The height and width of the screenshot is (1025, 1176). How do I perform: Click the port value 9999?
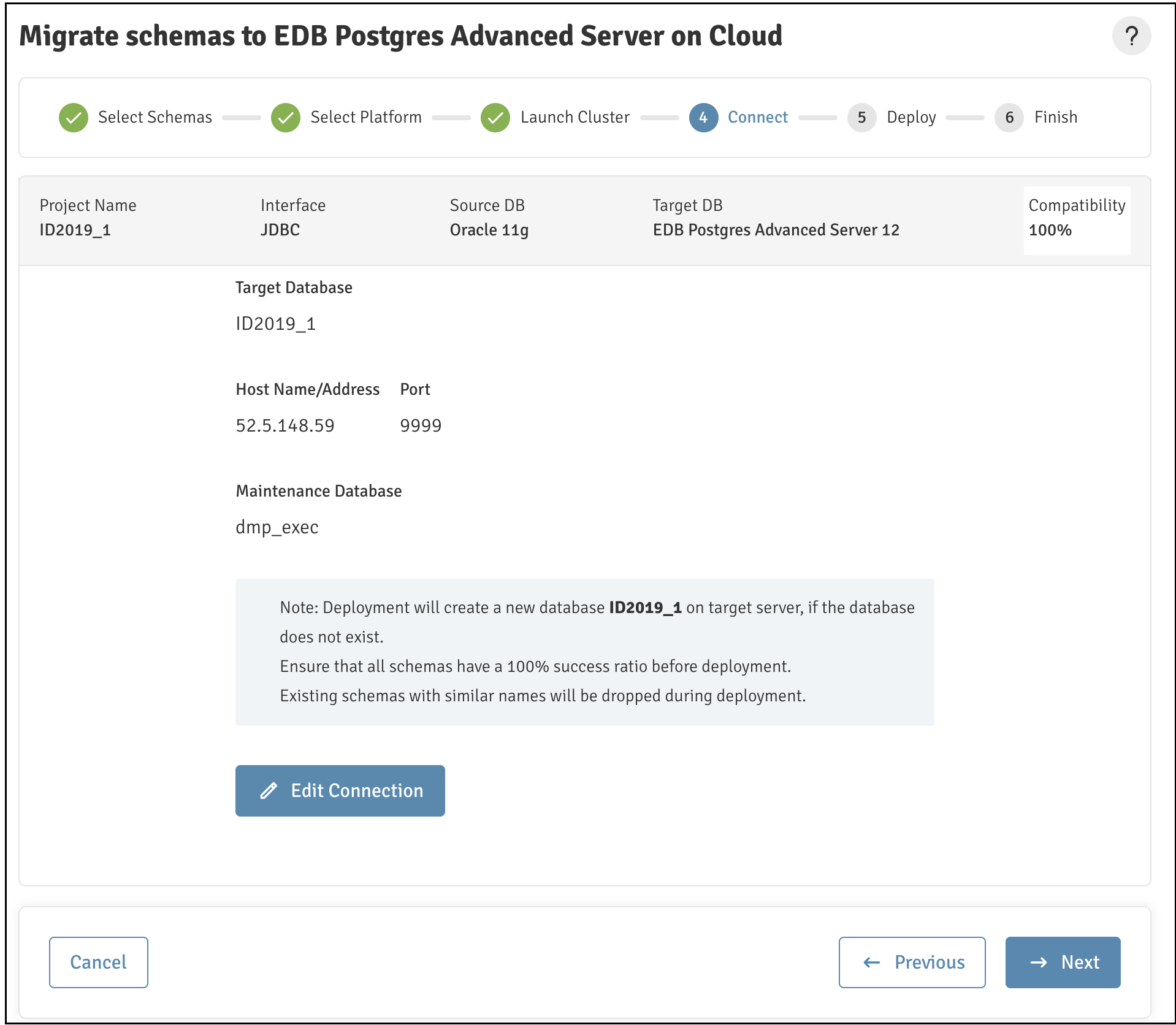(x=421, y=425)
